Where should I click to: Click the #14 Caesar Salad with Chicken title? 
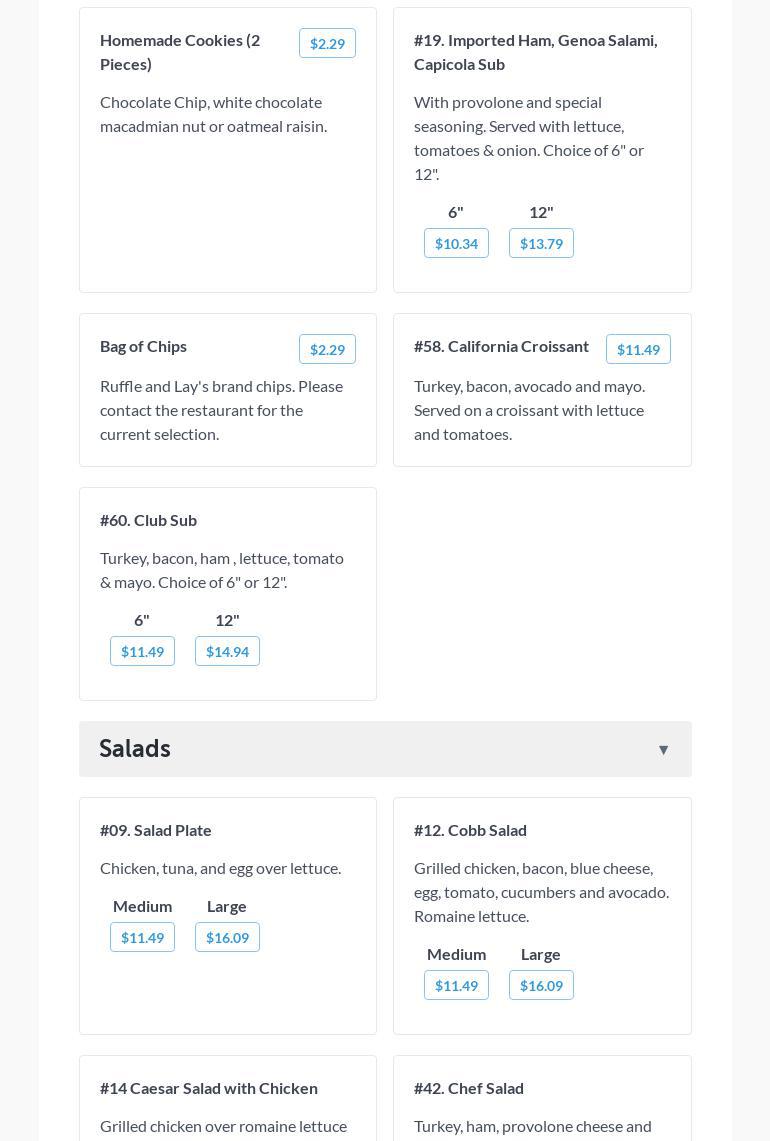click(x=209, y=1088)
